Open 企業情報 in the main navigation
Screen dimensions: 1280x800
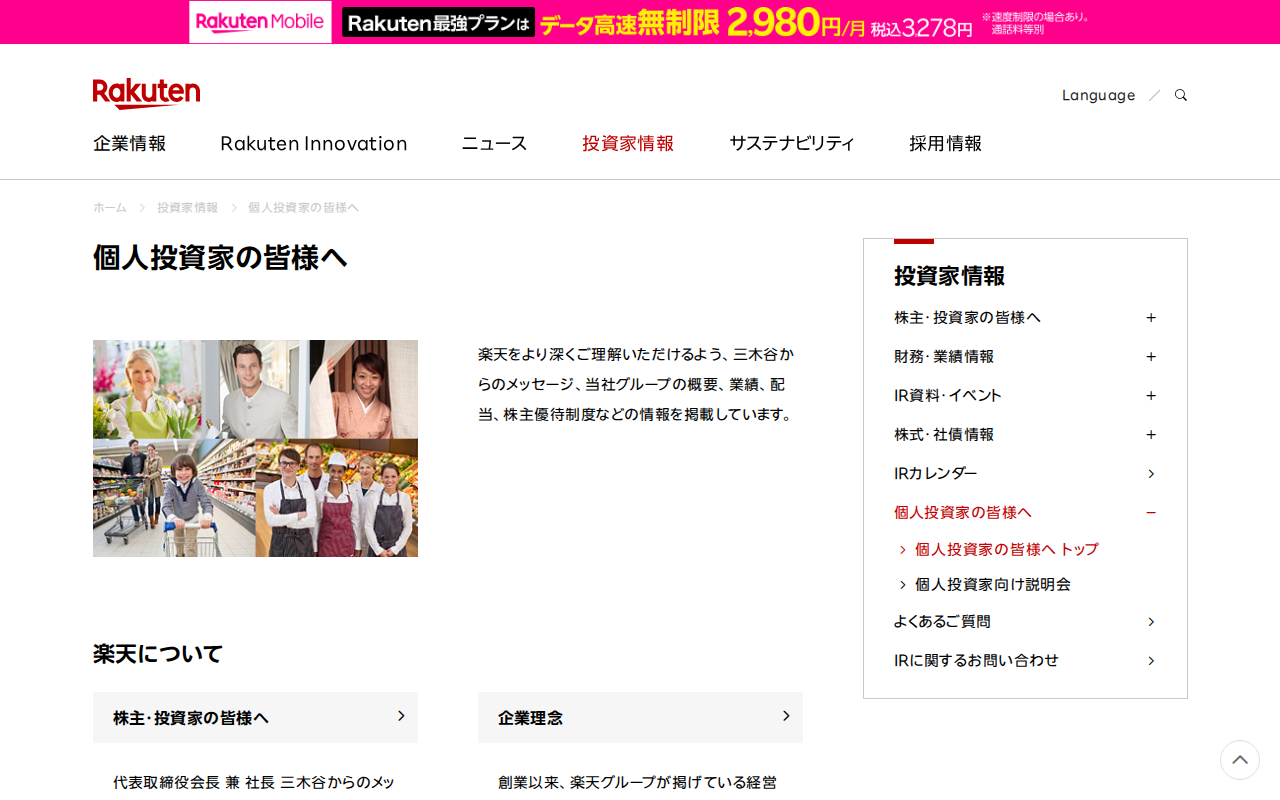(x=130, y=143)
